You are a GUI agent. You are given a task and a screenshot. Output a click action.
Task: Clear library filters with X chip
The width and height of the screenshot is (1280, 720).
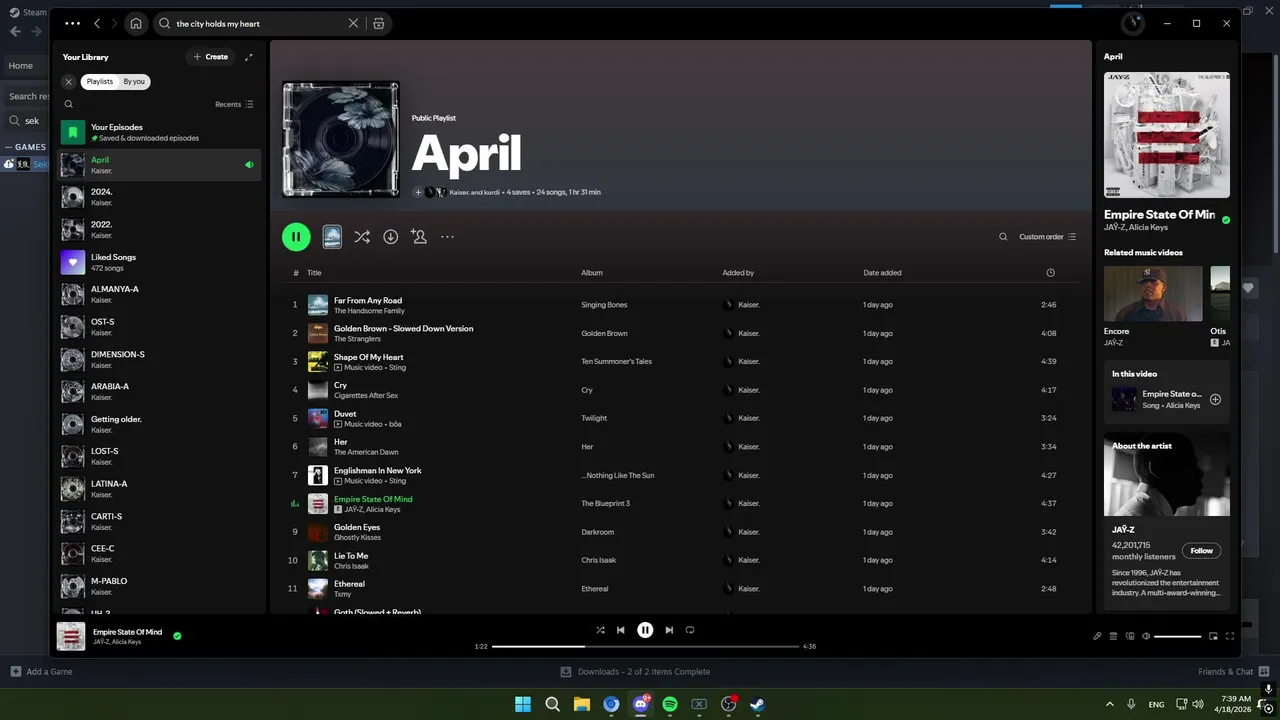(x=69, y=82)
